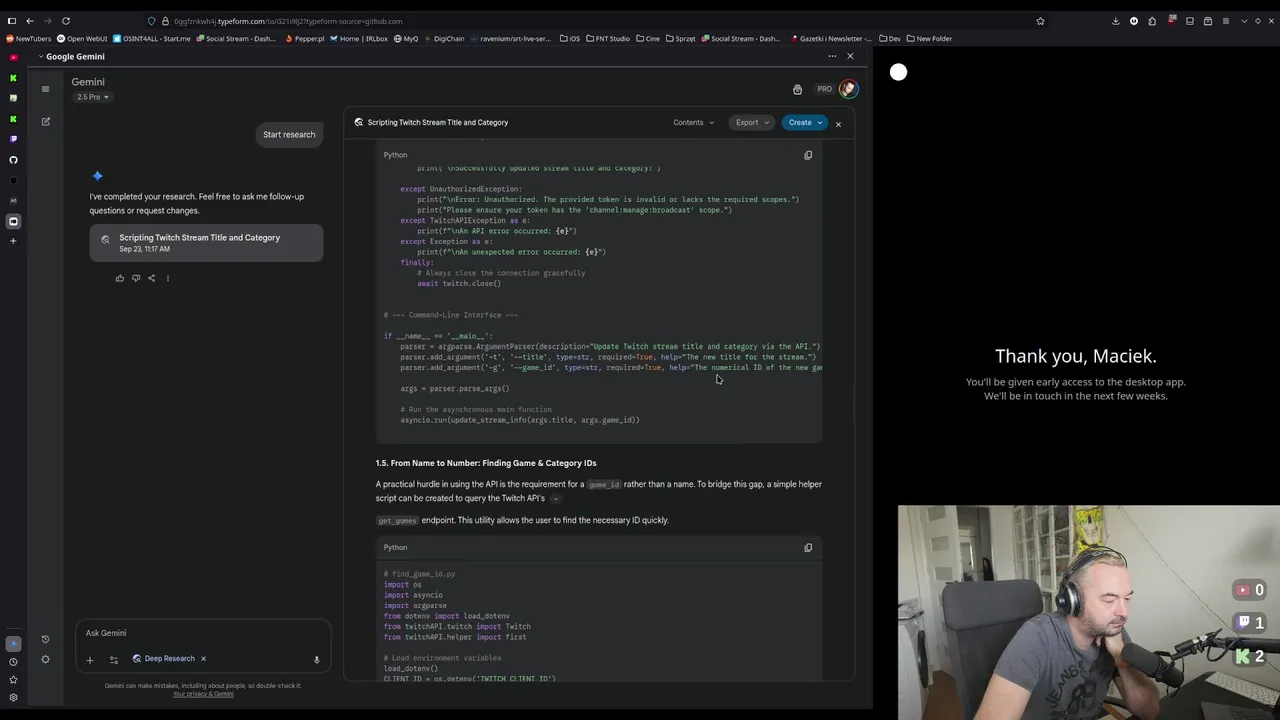Copy the find_game_id.py Python code block

pos(808,547)
